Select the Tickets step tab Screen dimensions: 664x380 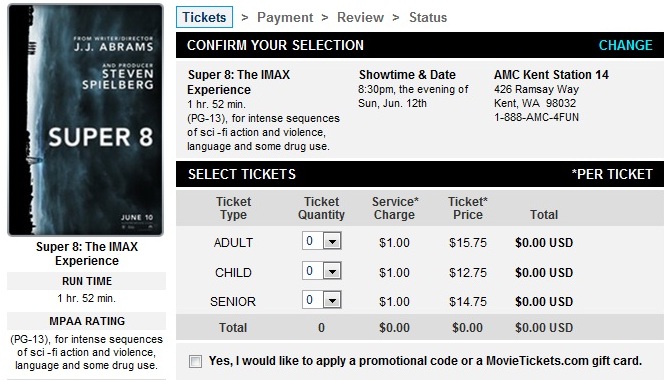point(205,17)
